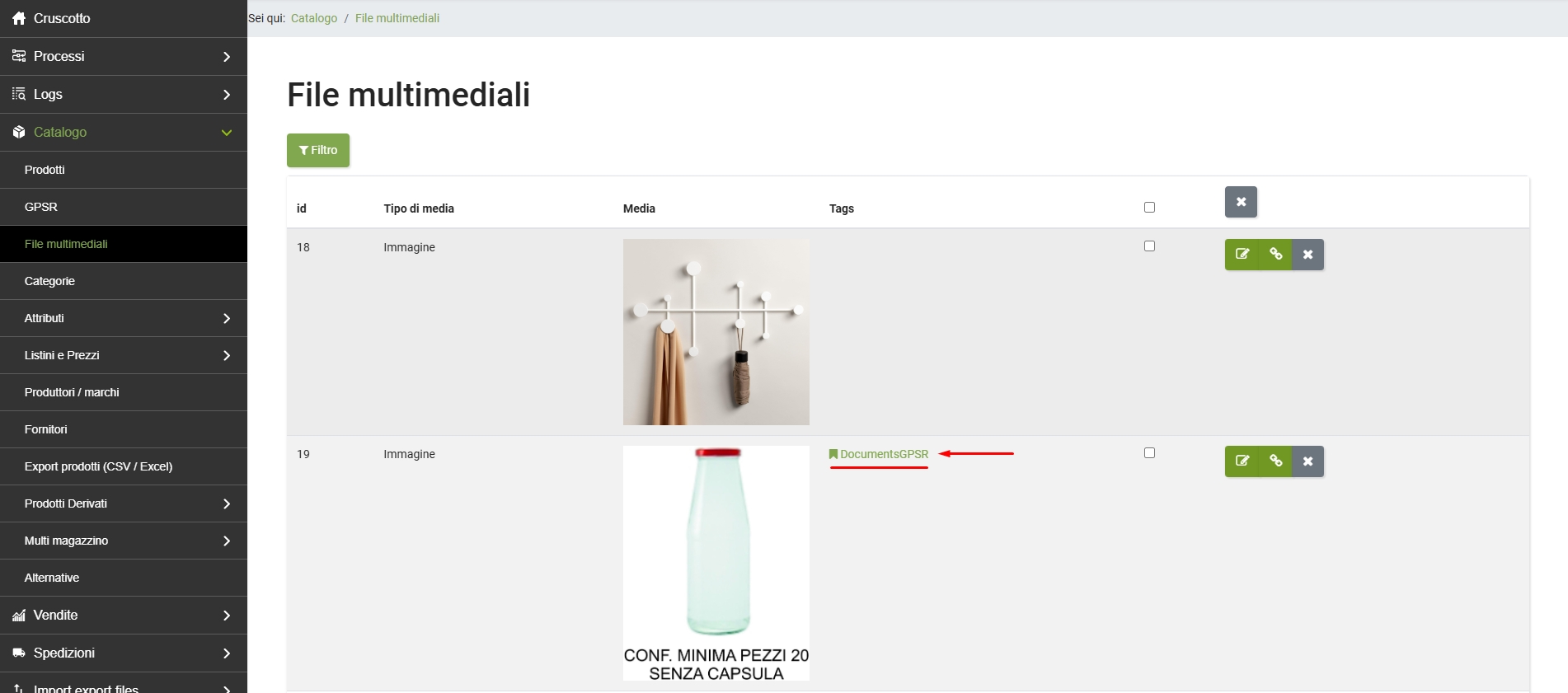The width and height of the screenshot is (1568, 693).
Task: Click 'Immagine' text in row 18
Action: coord(409,247)
